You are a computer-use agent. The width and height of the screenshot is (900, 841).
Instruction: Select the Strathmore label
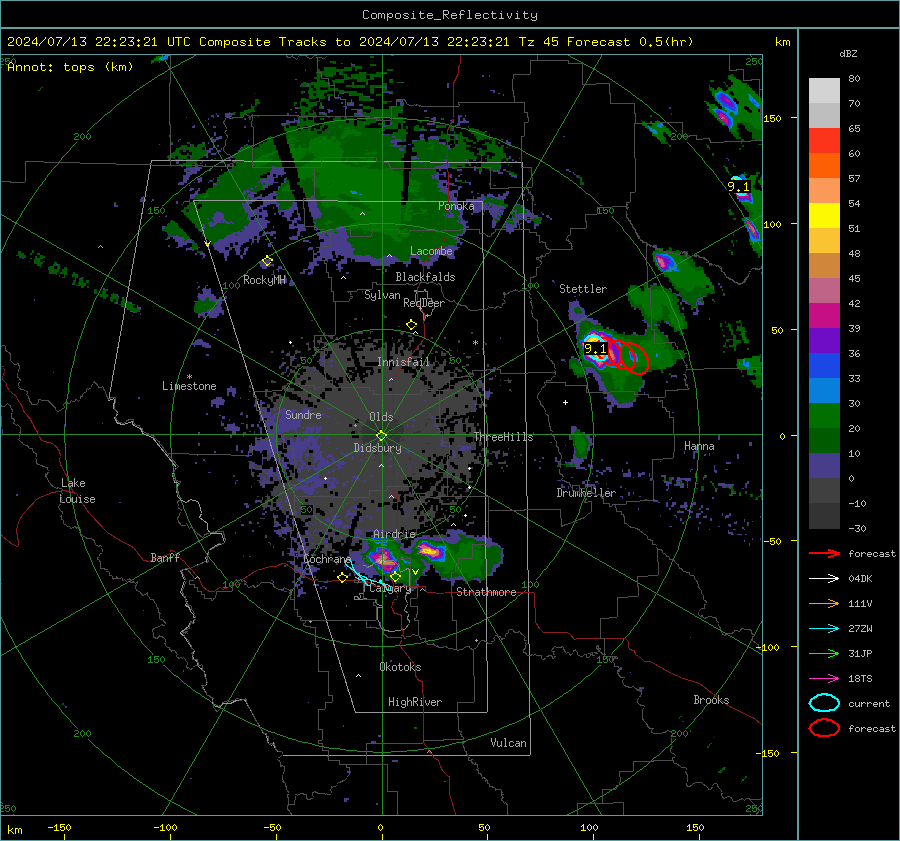tap(486, 592)
